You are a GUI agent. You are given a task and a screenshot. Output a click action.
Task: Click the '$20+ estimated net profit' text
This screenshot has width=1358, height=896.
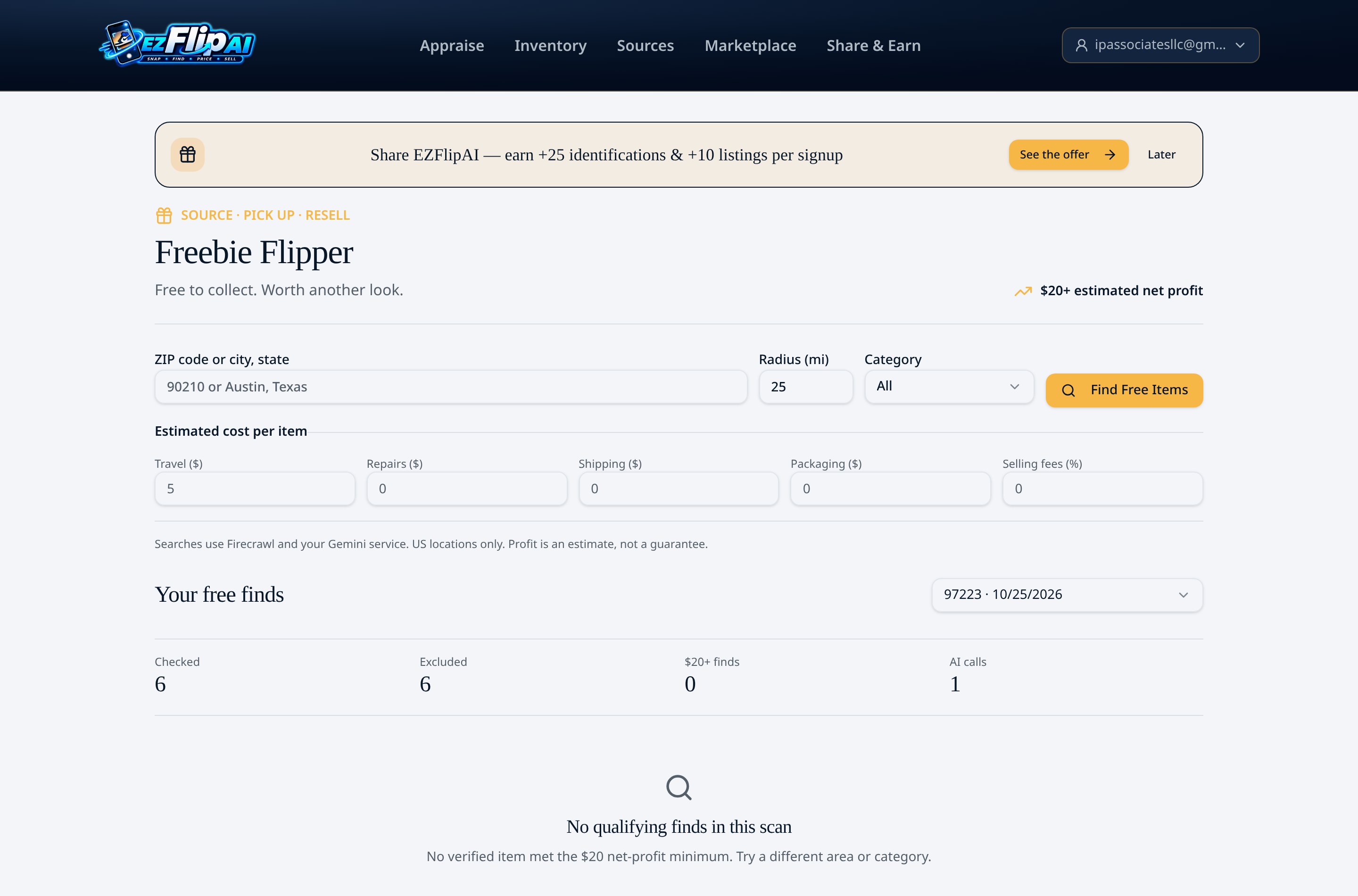1121,291
